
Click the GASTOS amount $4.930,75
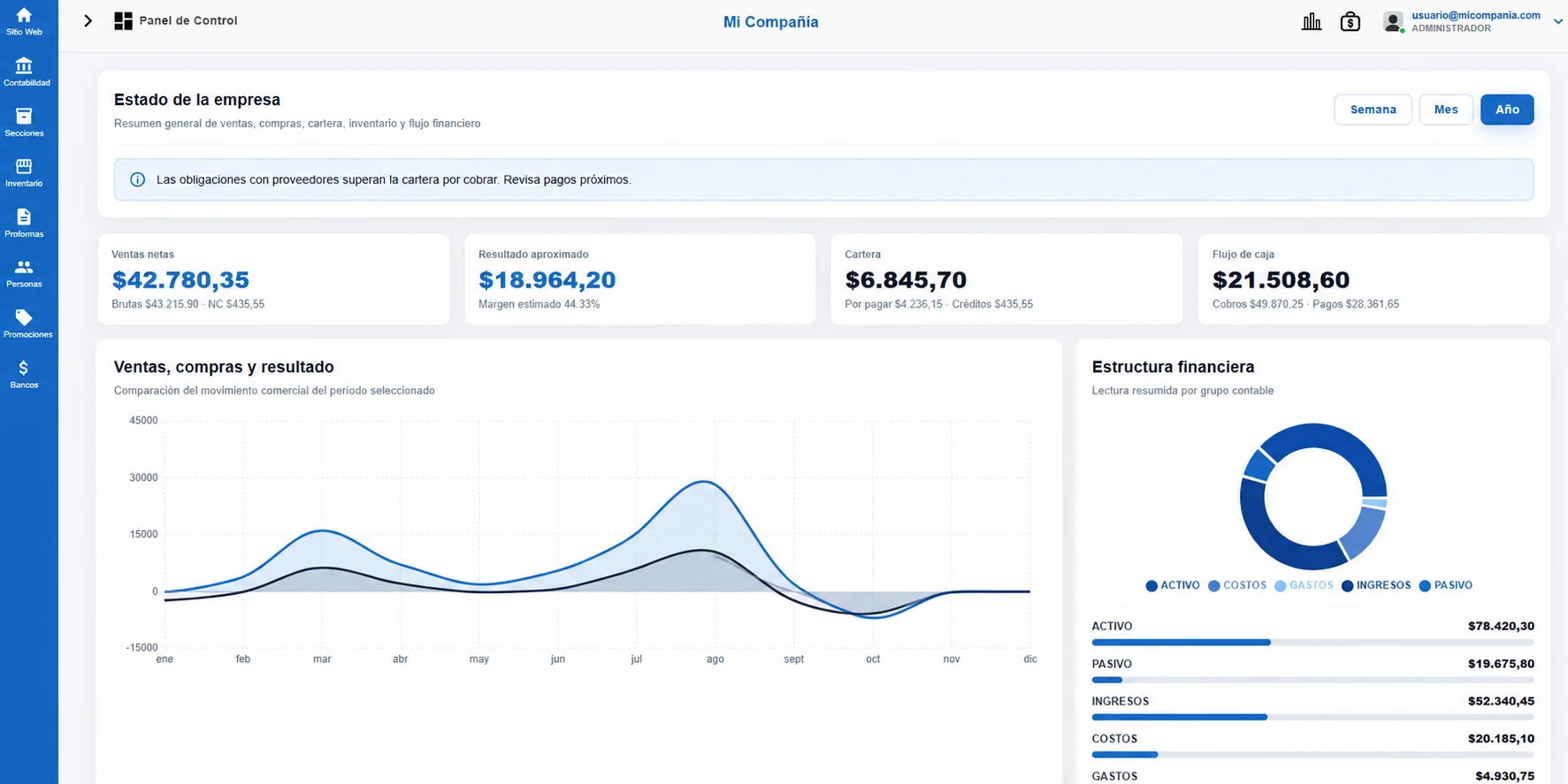pos(1504,776)
